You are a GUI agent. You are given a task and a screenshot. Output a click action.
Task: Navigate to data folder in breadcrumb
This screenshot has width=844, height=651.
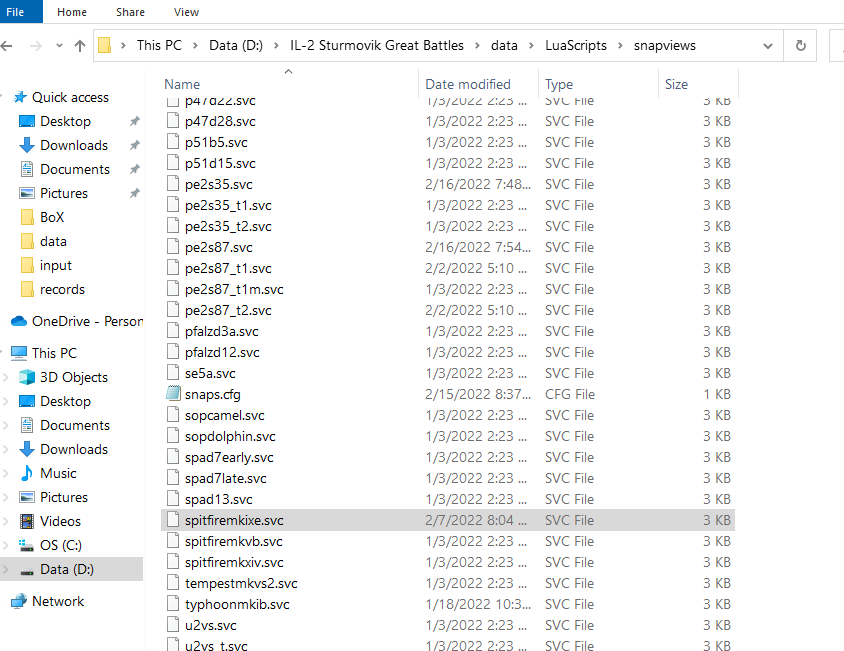504,45
